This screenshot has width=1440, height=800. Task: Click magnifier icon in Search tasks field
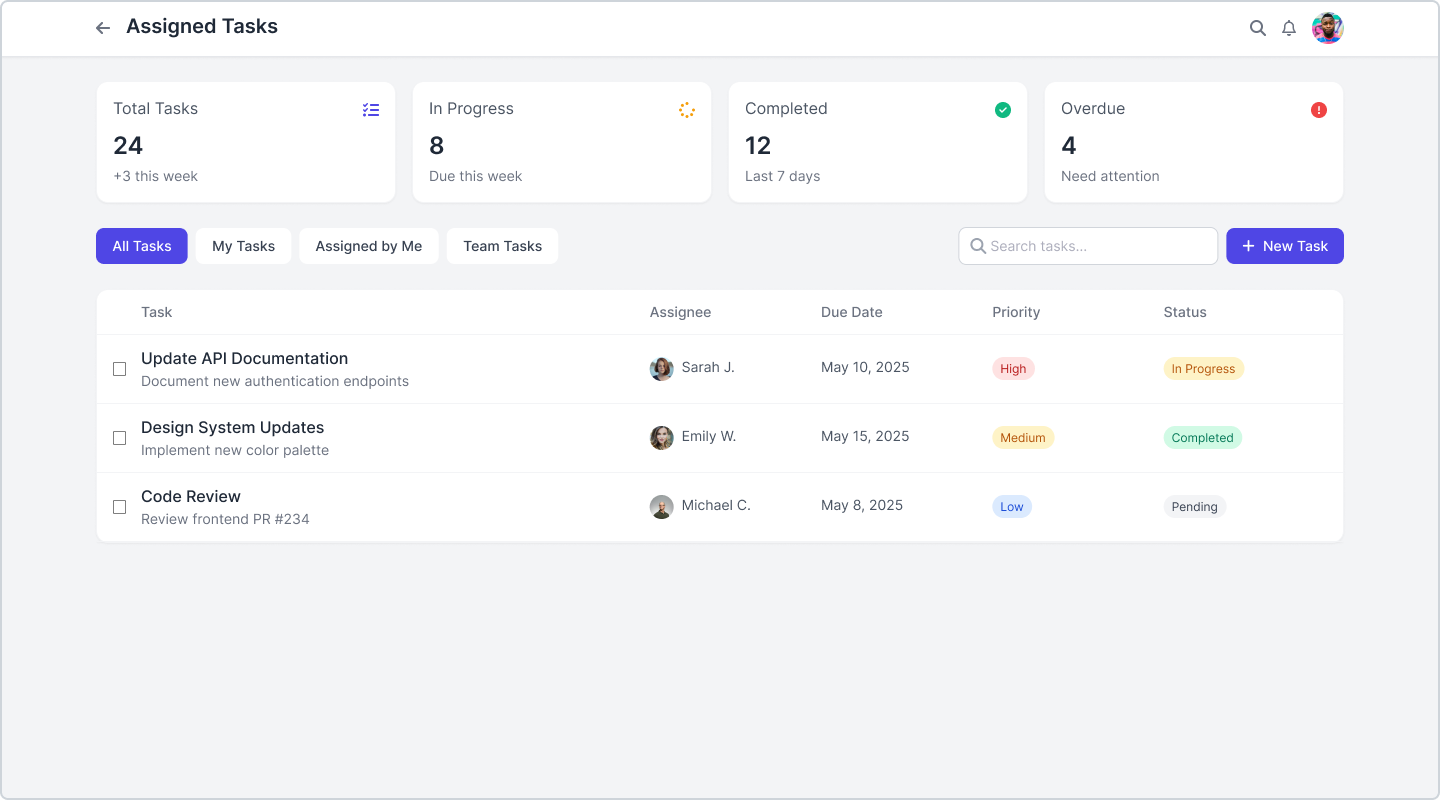click(978, 246)
